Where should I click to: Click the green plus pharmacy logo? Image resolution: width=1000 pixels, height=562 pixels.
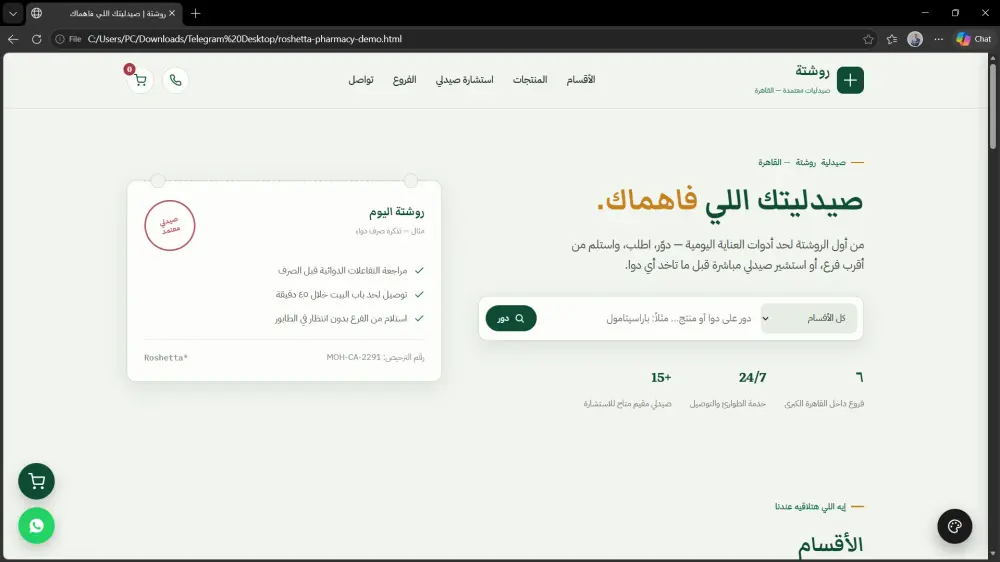850,80
